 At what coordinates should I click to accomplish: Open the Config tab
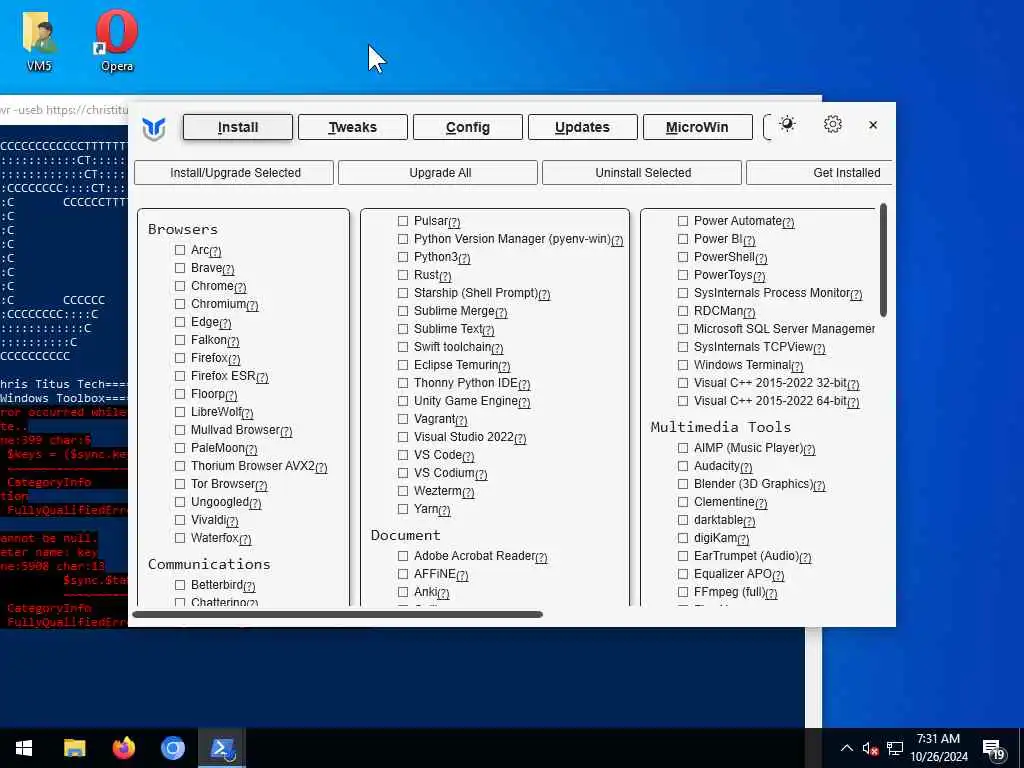click(x=468, y=127)
